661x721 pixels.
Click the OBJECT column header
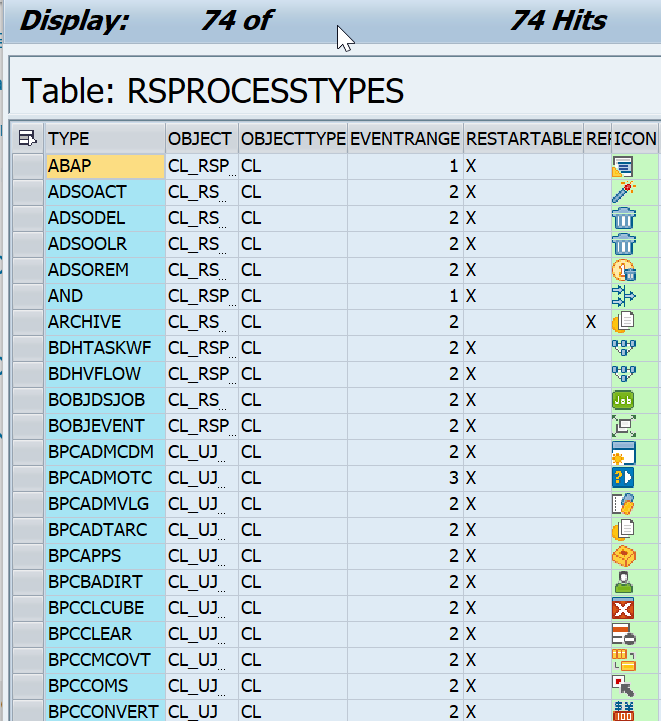202,138
